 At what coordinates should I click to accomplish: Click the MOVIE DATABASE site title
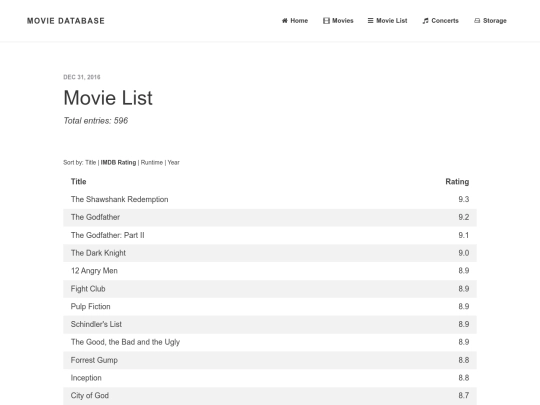click(66, 21)
